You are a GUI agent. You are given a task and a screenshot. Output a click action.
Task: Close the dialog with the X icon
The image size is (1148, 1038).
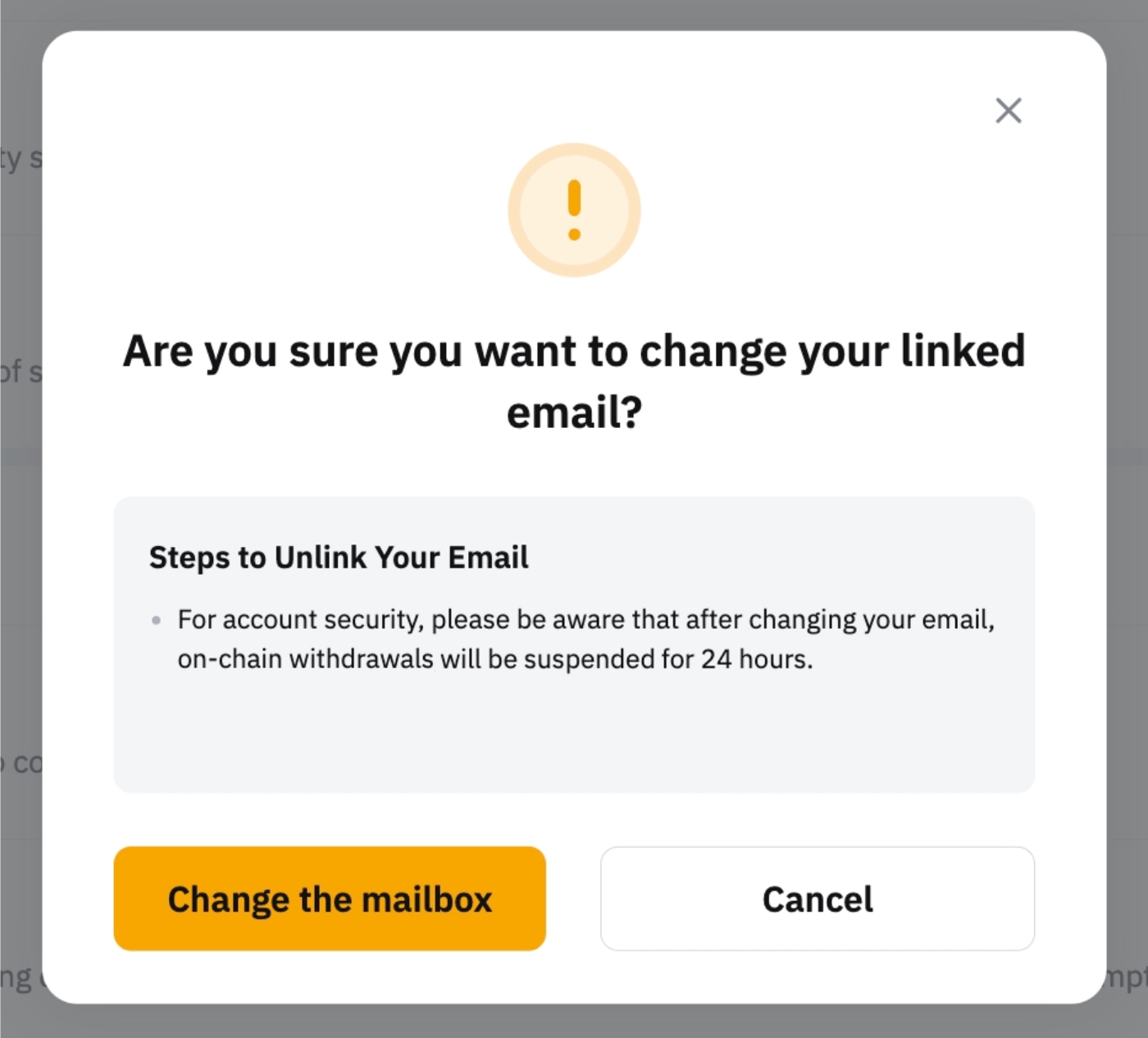1008,111
